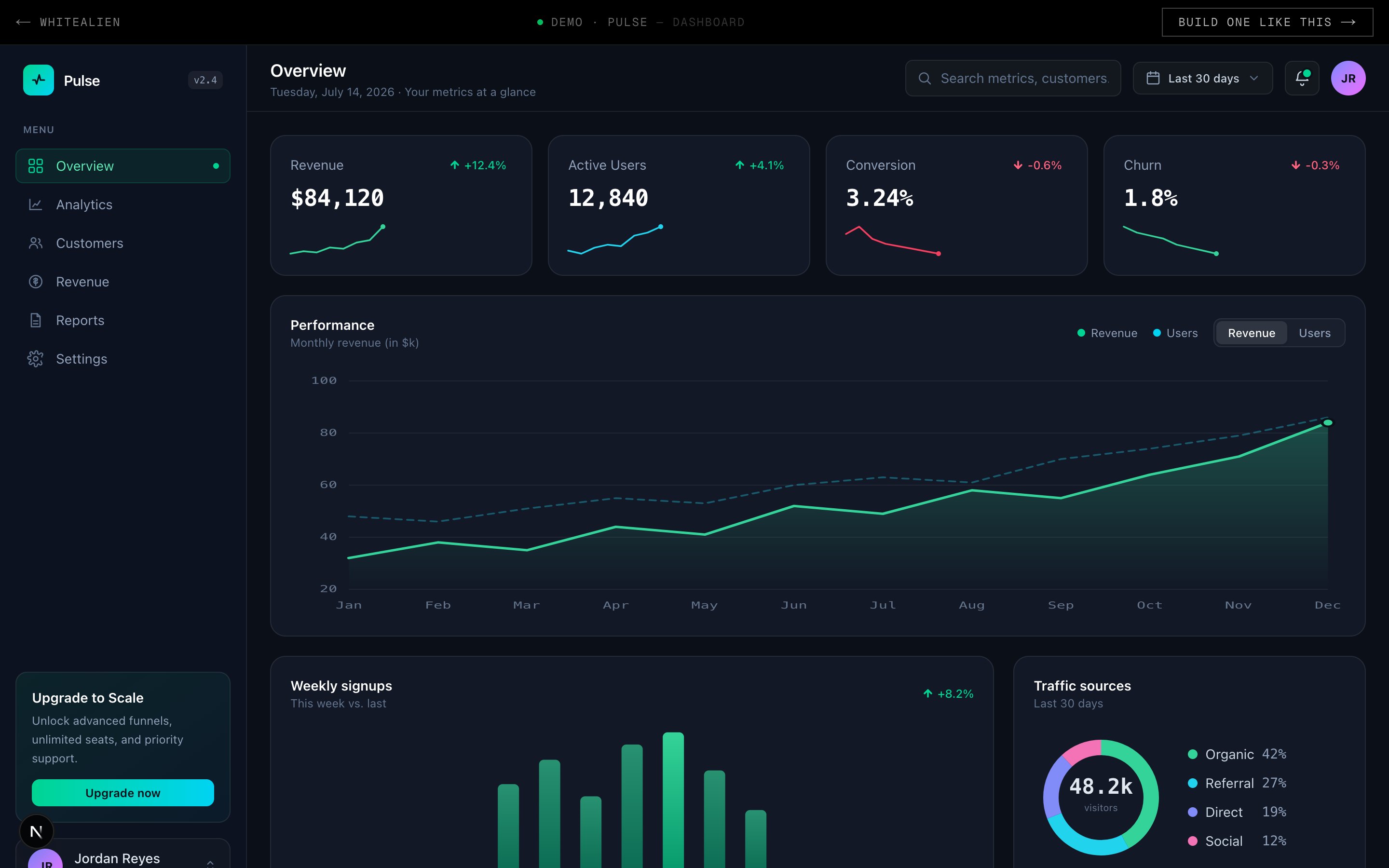Viewport: 1389px width, 868px height.
Task: Click the Active Users up-arrow trend icon
Action: coord(740,165)
